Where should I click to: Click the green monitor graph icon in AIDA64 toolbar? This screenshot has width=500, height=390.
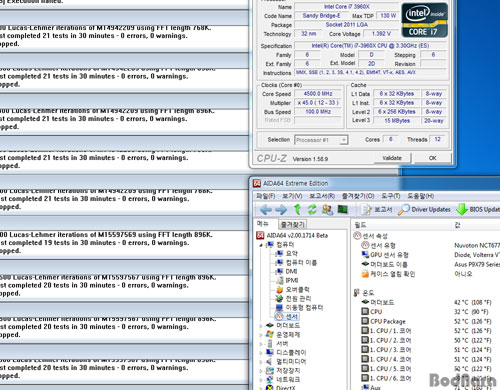[343, 209]
